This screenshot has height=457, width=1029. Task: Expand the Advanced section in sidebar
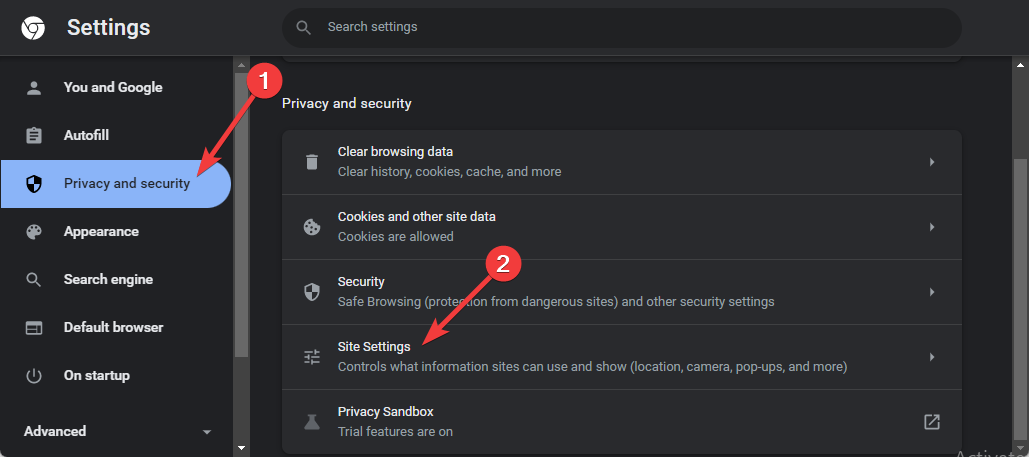click(x=118, y=431)
